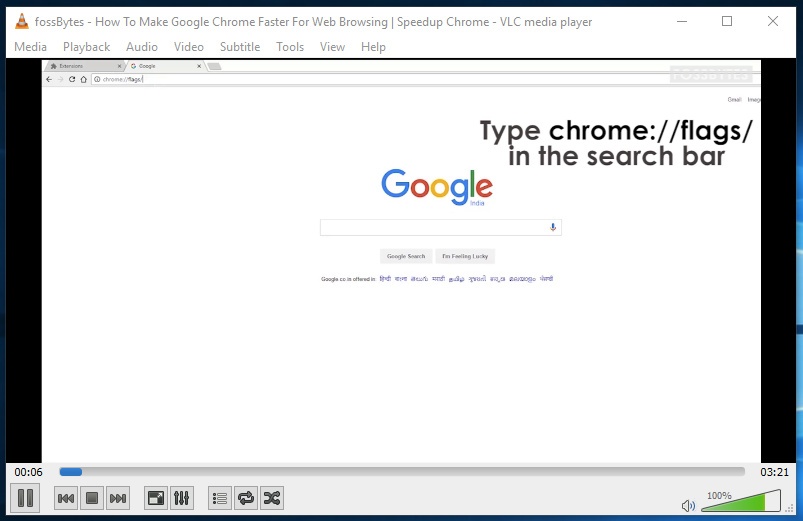Viewport: 803px width, 521px height.
Task: Show extended settings equalizer icon
Action: pyautogui.click(x=181, y=498)
